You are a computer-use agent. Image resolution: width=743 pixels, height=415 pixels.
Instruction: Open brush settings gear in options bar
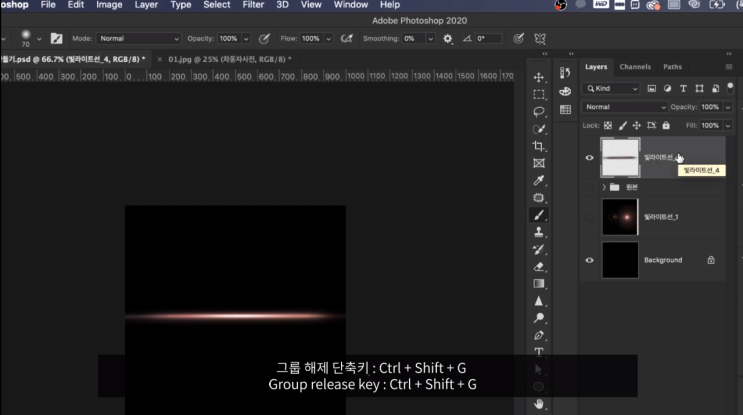pyautogui.click(x=448, y=38)
